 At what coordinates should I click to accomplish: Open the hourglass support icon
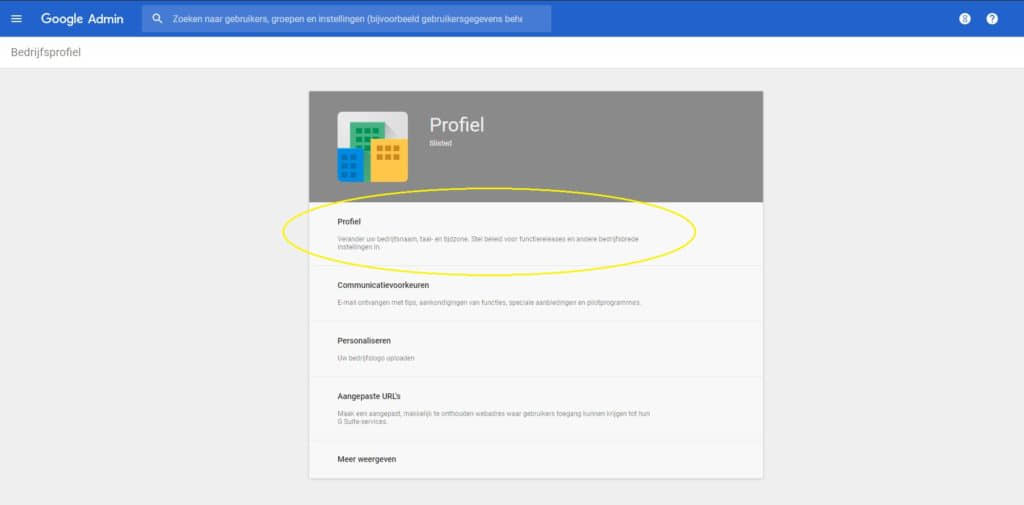(x=965, y=19)
